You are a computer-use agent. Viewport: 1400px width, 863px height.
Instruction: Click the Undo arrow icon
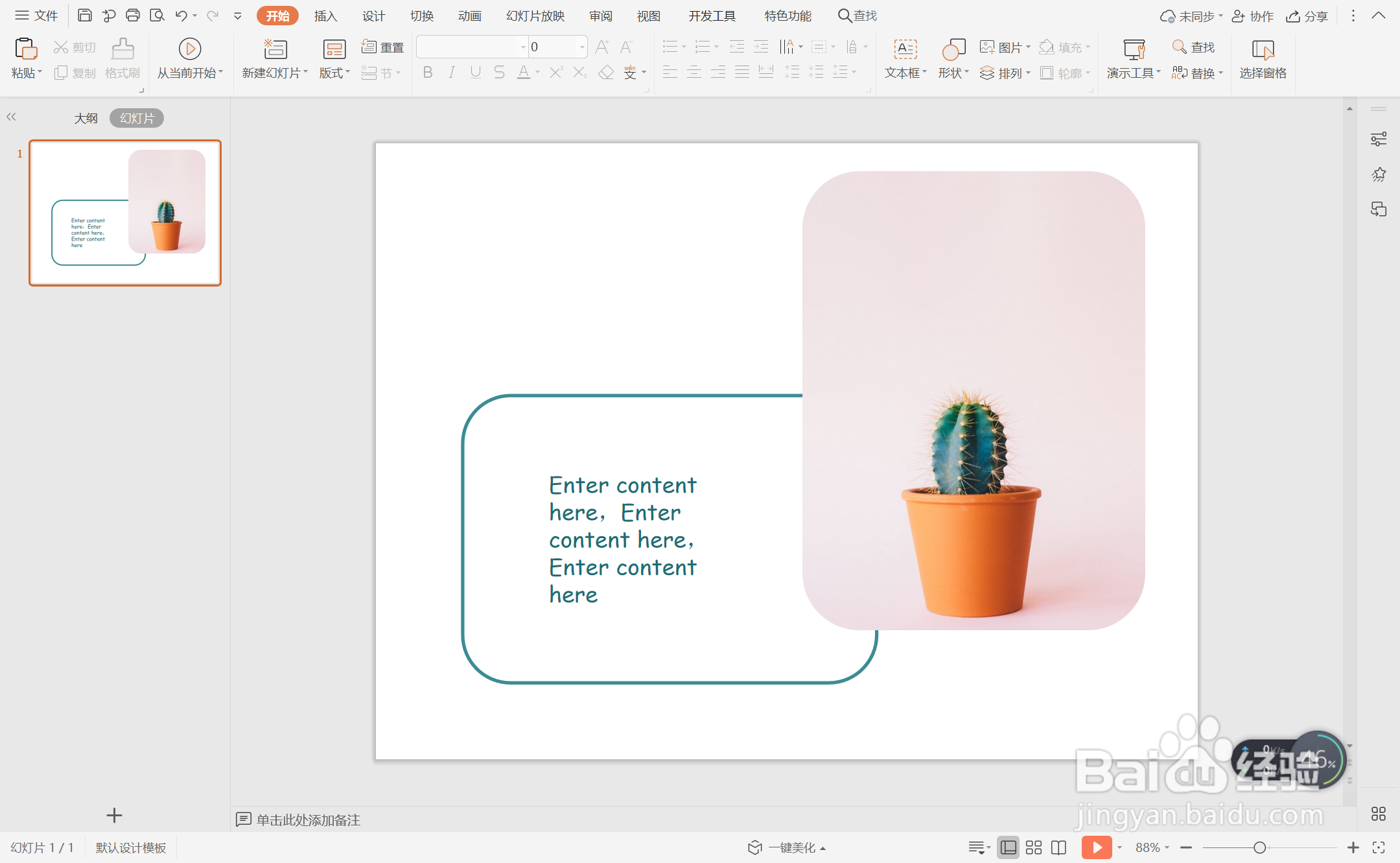181,16
